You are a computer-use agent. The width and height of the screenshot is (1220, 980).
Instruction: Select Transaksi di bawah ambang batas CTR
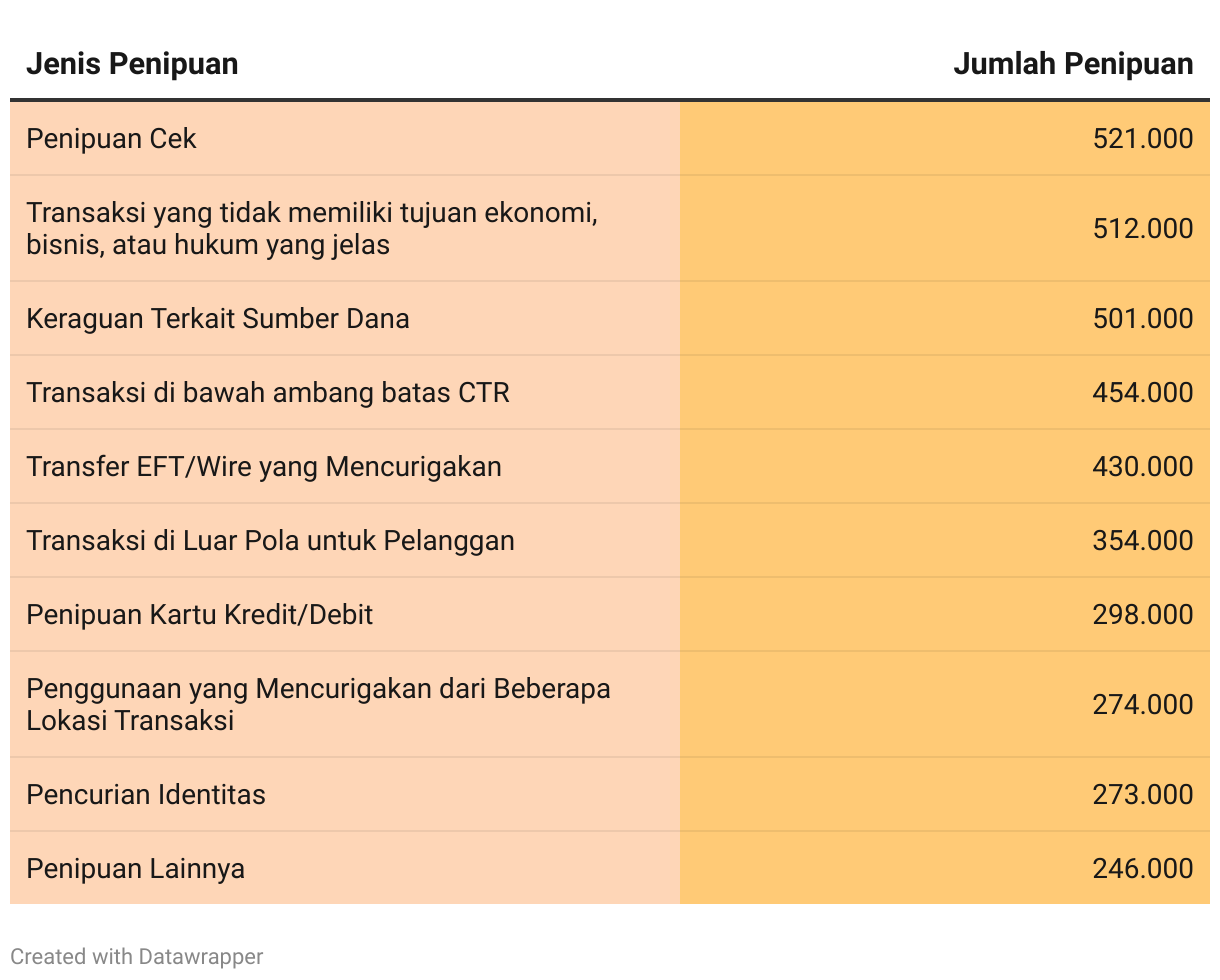[x=268, y=392]
